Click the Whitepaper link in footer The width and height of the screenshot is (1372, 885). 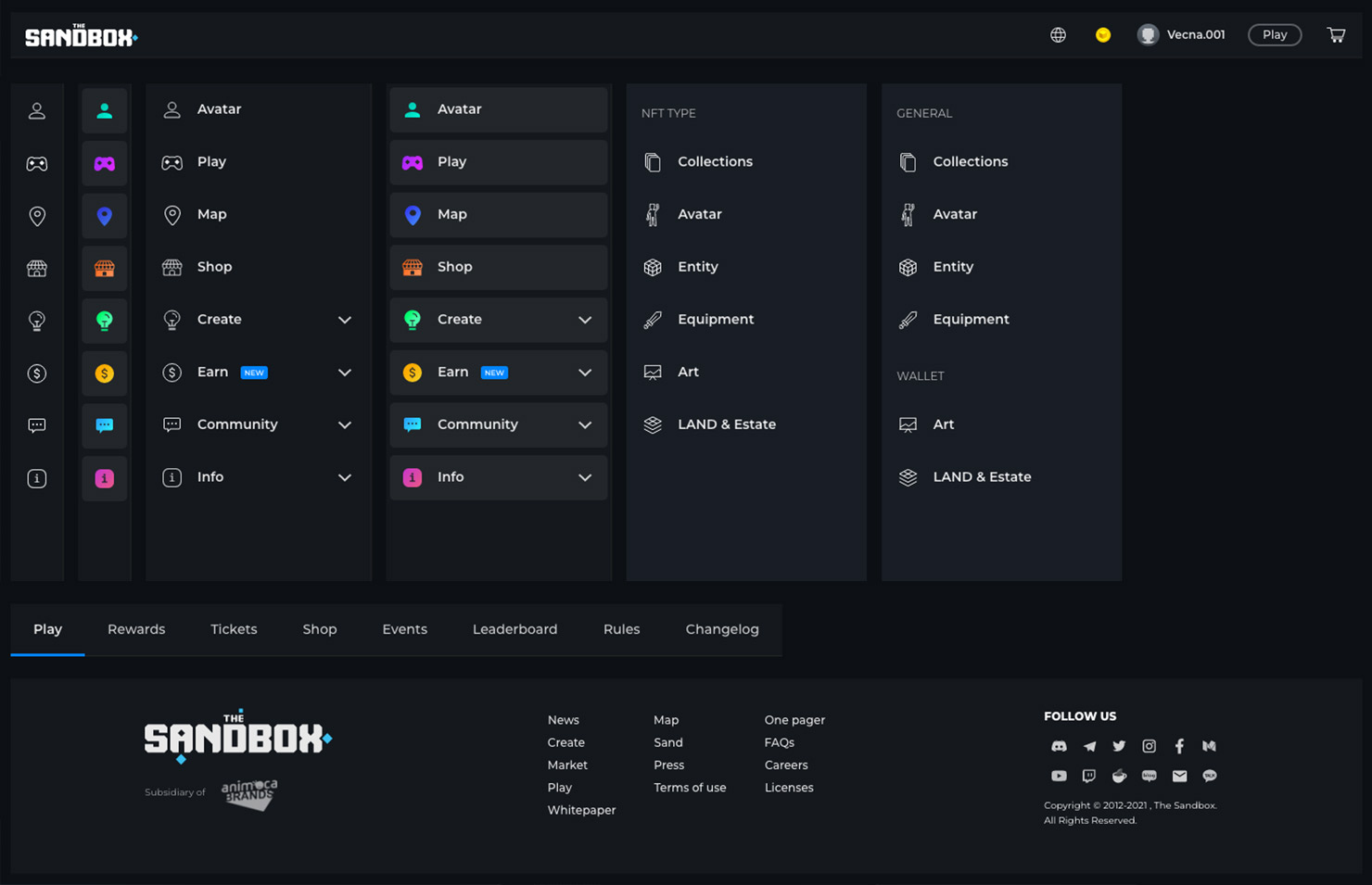581,810
